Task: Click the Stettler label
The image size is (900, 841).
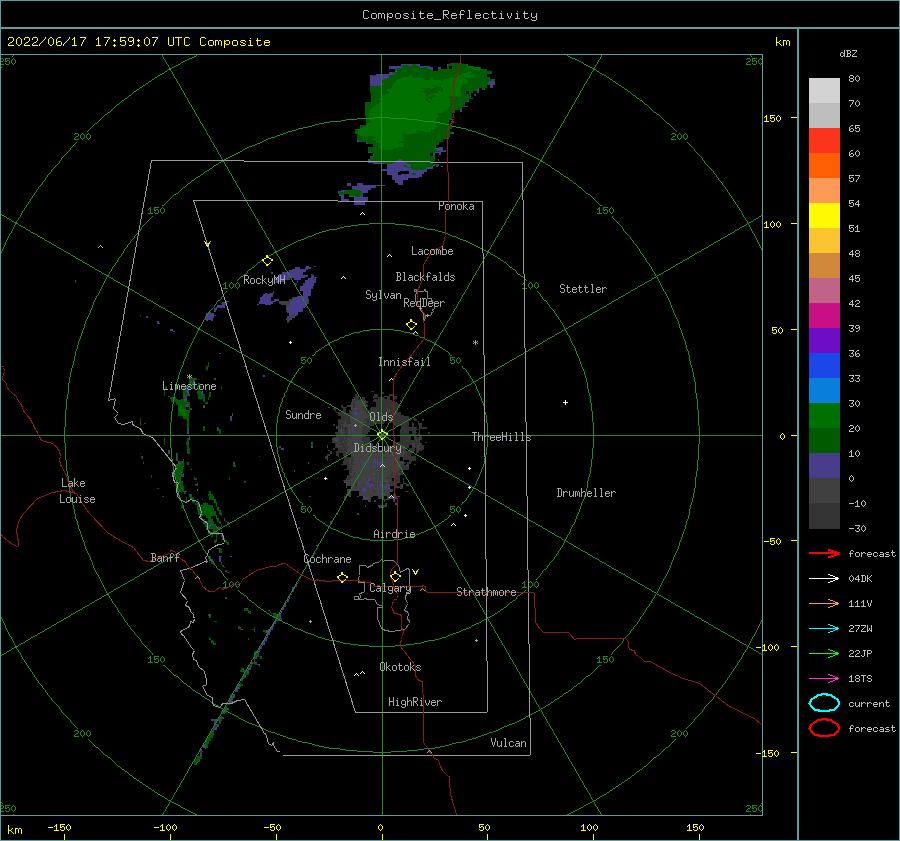Action: (583, 289)
